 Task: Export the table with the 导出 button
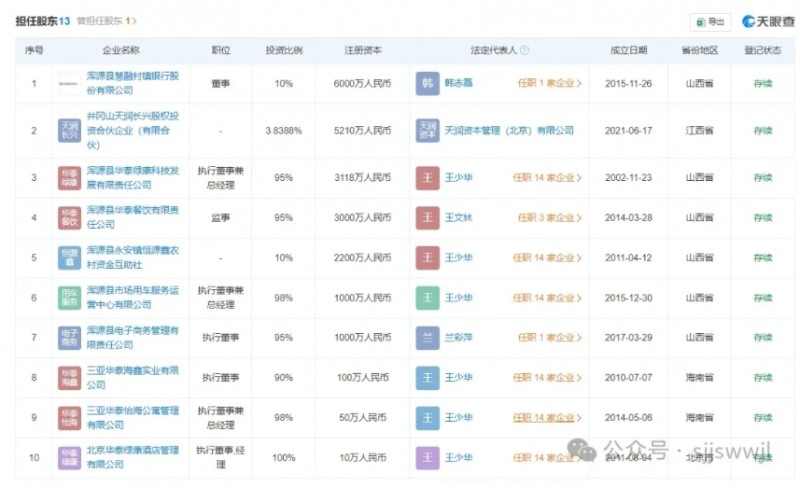(x=711, y=22)
